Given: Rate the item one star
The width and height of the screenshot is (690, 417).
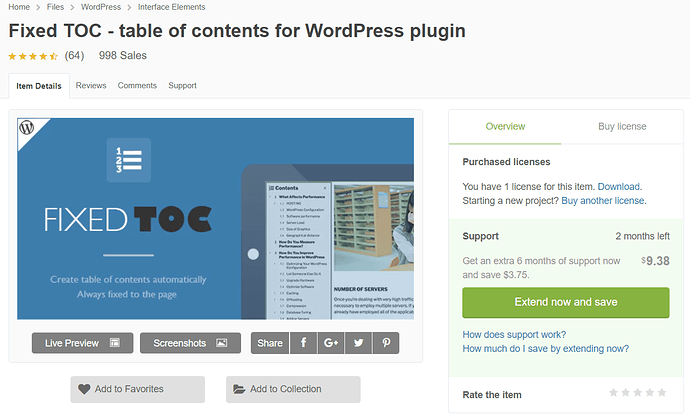Looking at the screenshot, I should pos(613,392).
